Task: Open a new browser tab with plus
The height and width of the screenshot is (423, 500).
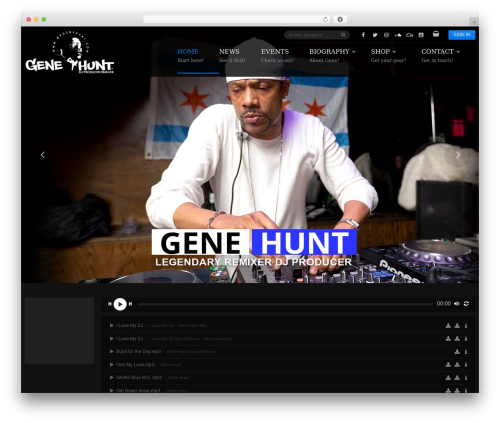Action: coord(474,22)
